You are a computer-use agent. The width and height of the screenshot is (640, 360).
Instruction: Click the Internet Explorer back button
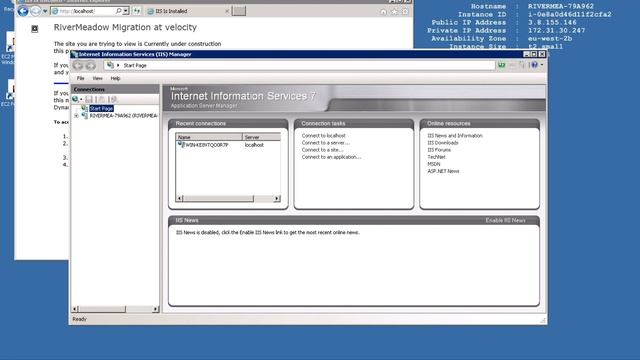[23, 11]
